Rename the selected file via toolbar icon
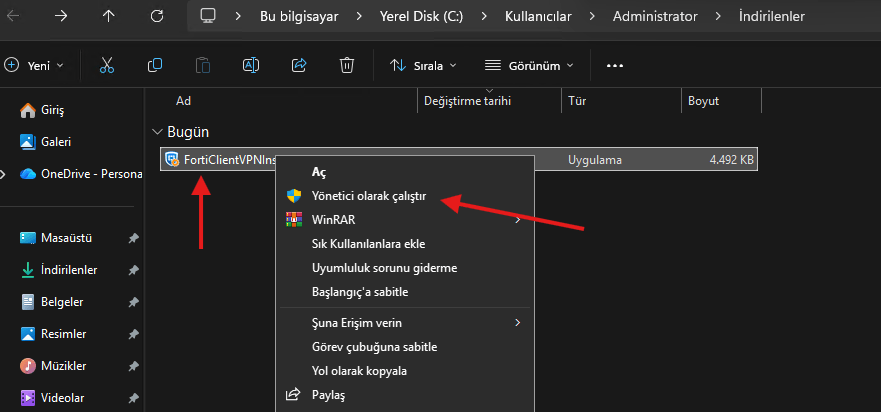Image resolution: width=881 pixels, height=412 pixels. pyautogui.click(x=251, y=65)
